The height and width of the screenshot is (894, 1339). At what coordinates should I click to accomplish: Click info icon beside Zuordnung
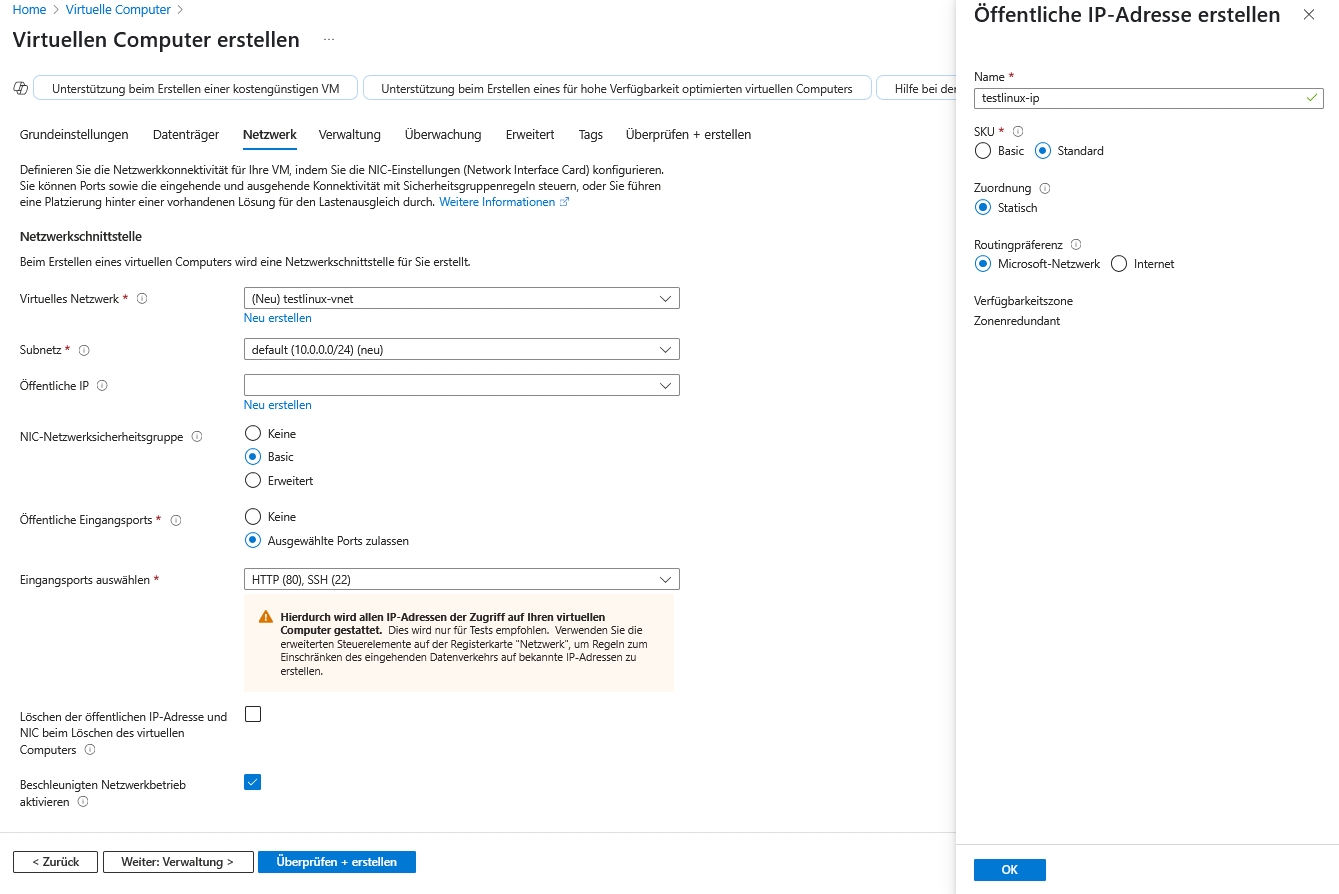[x=1045, y=188]
